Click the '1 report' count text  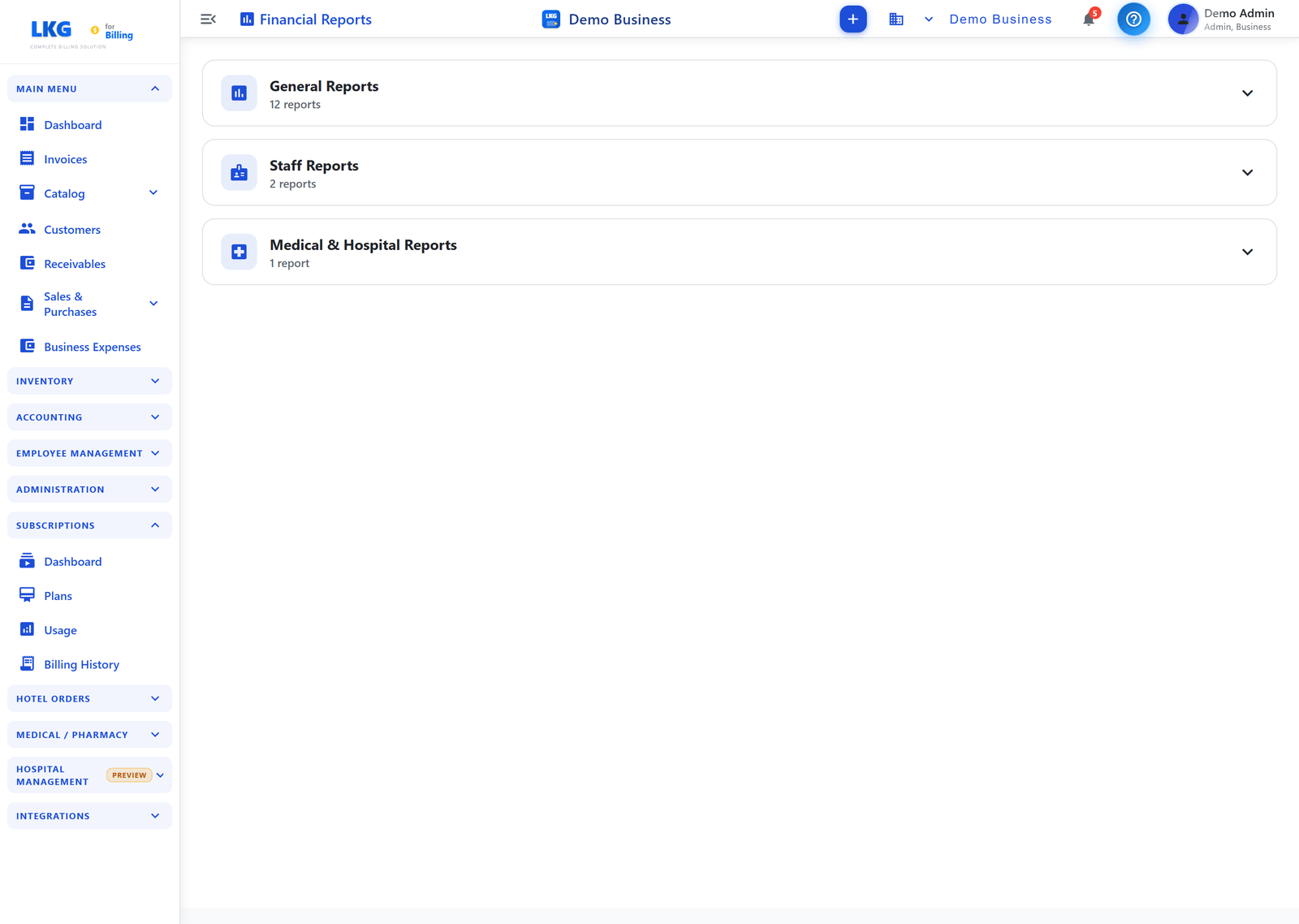click(289, 264)
